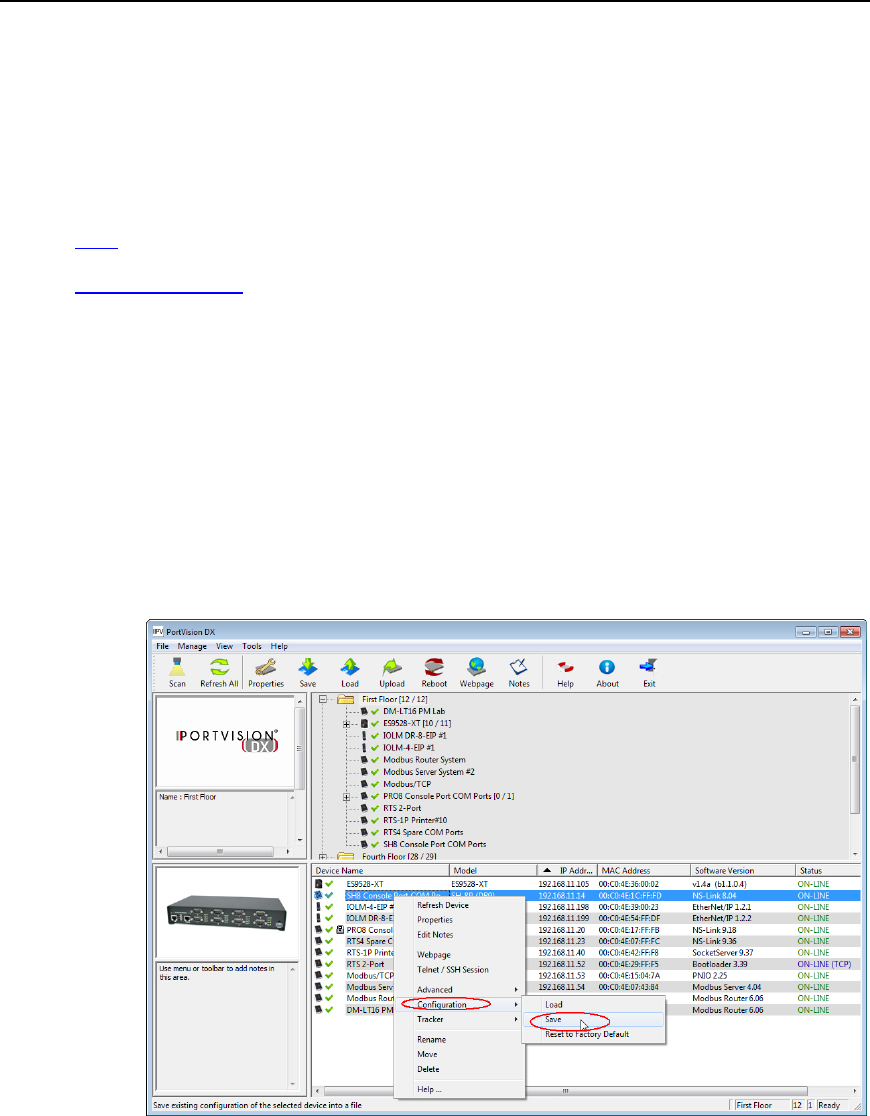Open the Tools menu
This screenshot has height=1116, width=870.
tap(251, 646)
